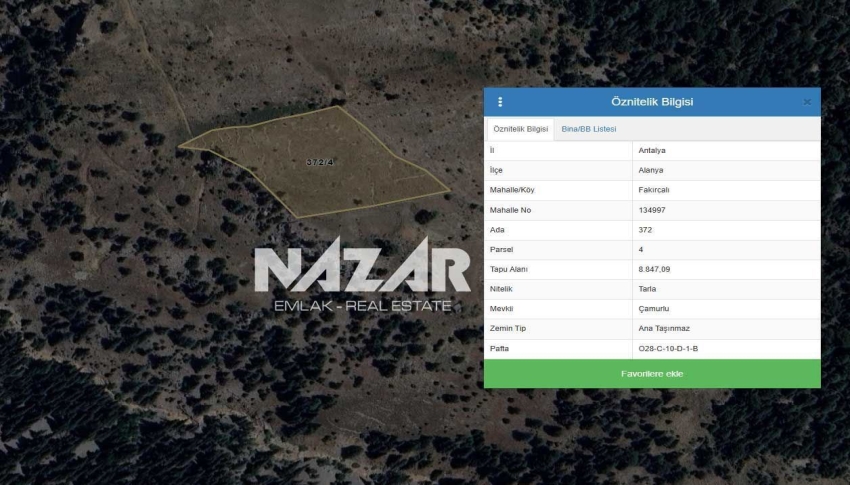Screen dimensions: 850x485
Task: Select the Zemin Tip value Ana Taşınmaz
Action: pyautogui.click(x=663, y=329)
